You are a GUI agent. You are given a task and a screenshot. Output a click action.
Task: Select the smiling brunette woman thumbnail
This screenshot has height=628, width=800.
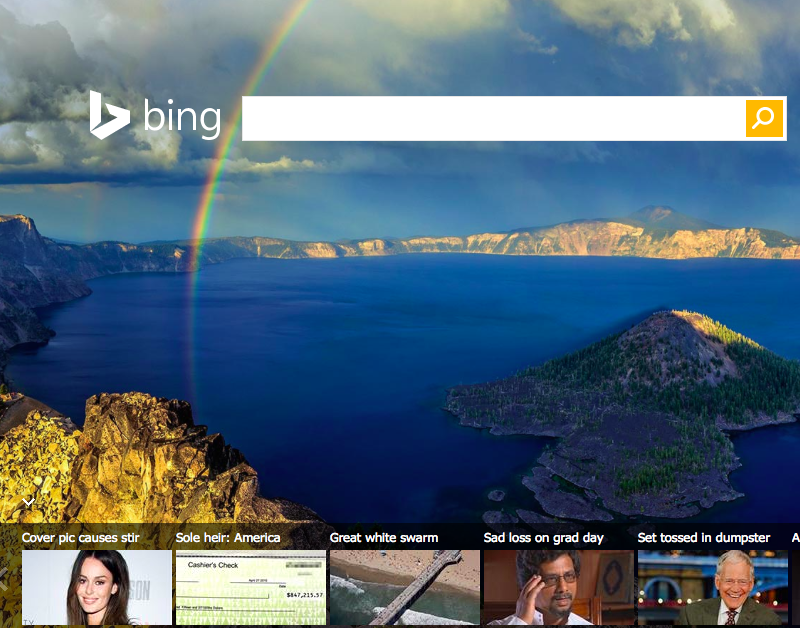(x=97, y=587)
